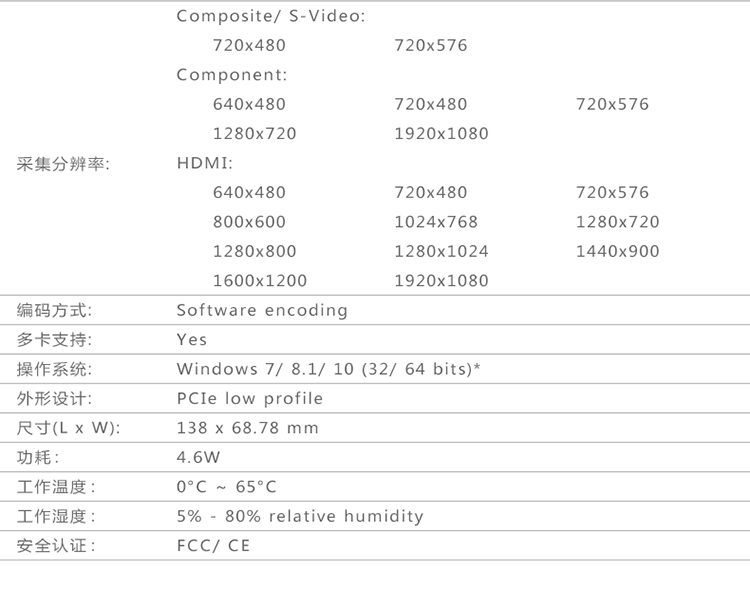The width and height of the screenshot is (750, 608).
Task: Click the 1024x768 resolution value
Action: click(436, 222)
